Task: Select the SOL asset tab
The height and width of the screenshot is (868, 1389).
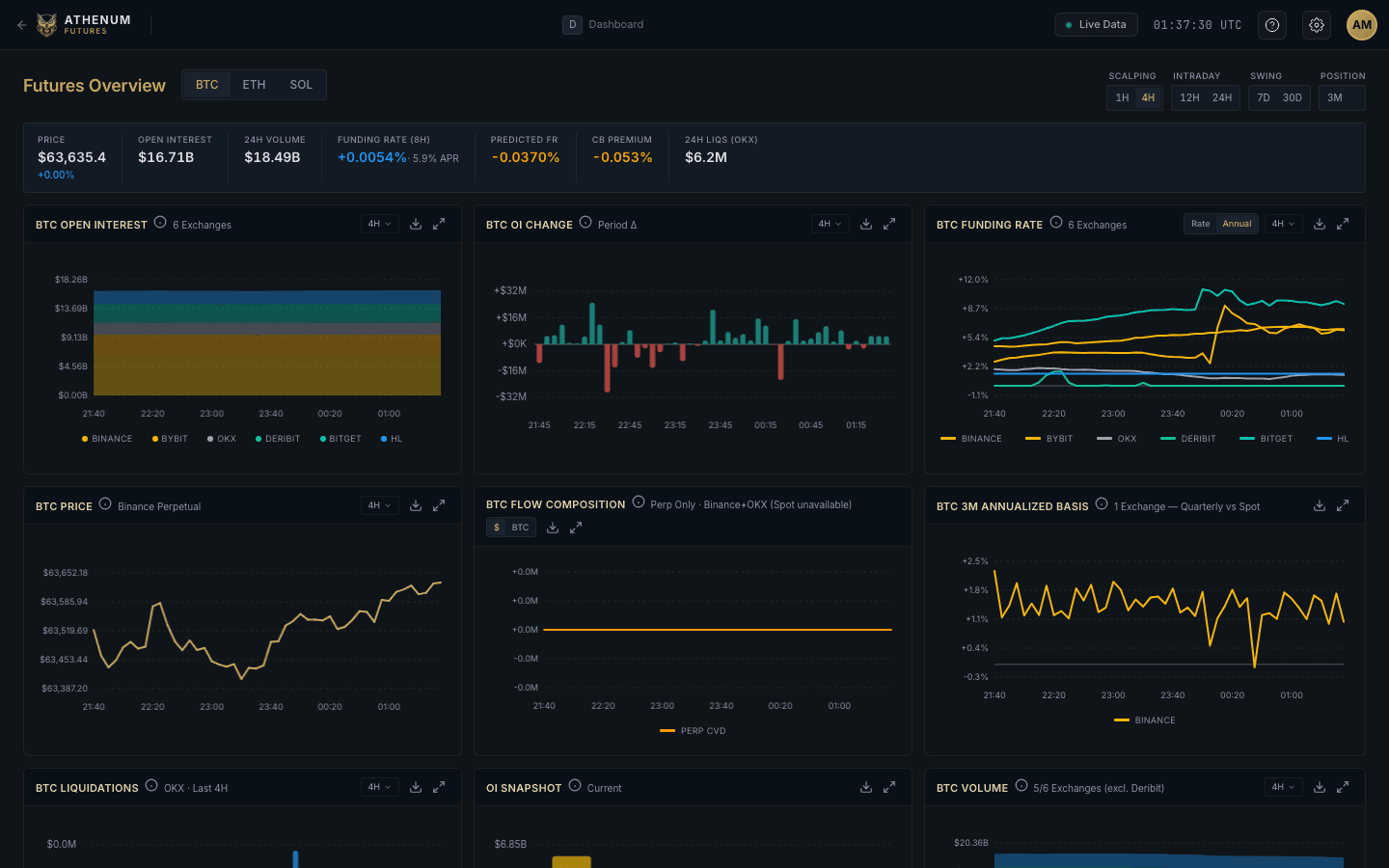Action: (301, 85)
